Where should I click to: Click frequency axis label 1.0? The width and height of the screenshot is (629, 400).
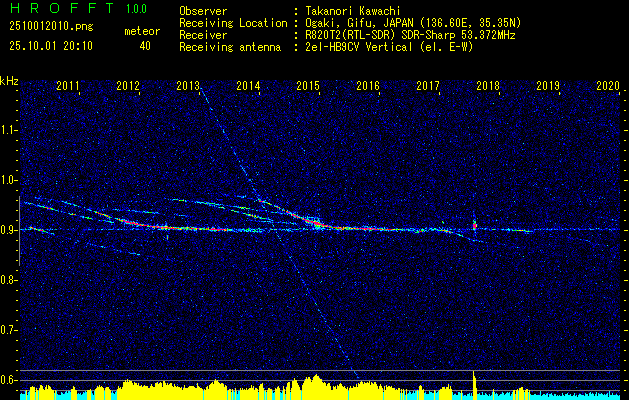pos(8,180)
